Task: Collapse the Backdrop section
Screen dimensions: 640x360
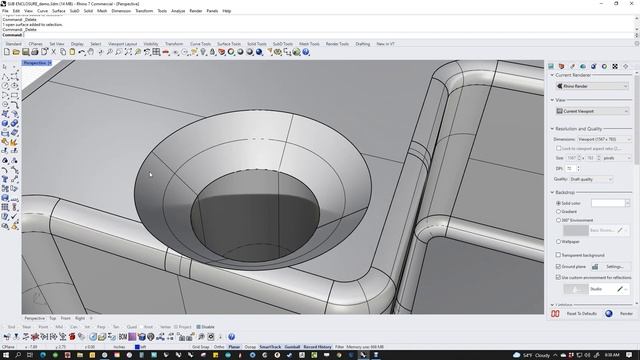Action: 552,192
